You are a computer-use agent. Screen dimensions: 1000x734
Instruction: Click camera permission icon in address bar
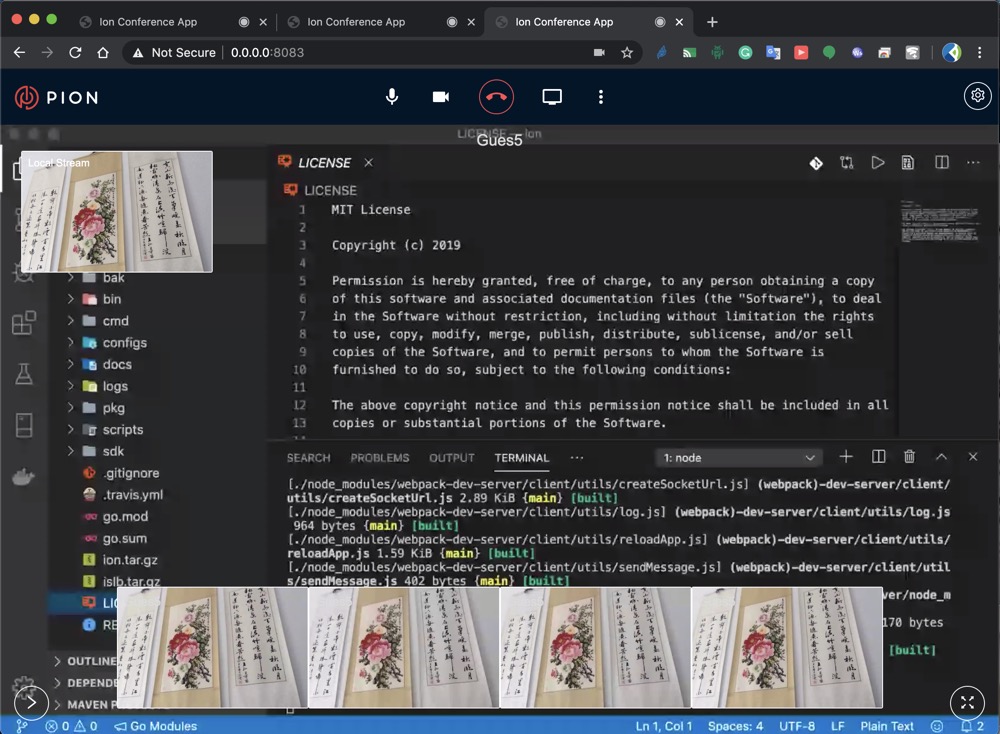click(x=599, y=52)
